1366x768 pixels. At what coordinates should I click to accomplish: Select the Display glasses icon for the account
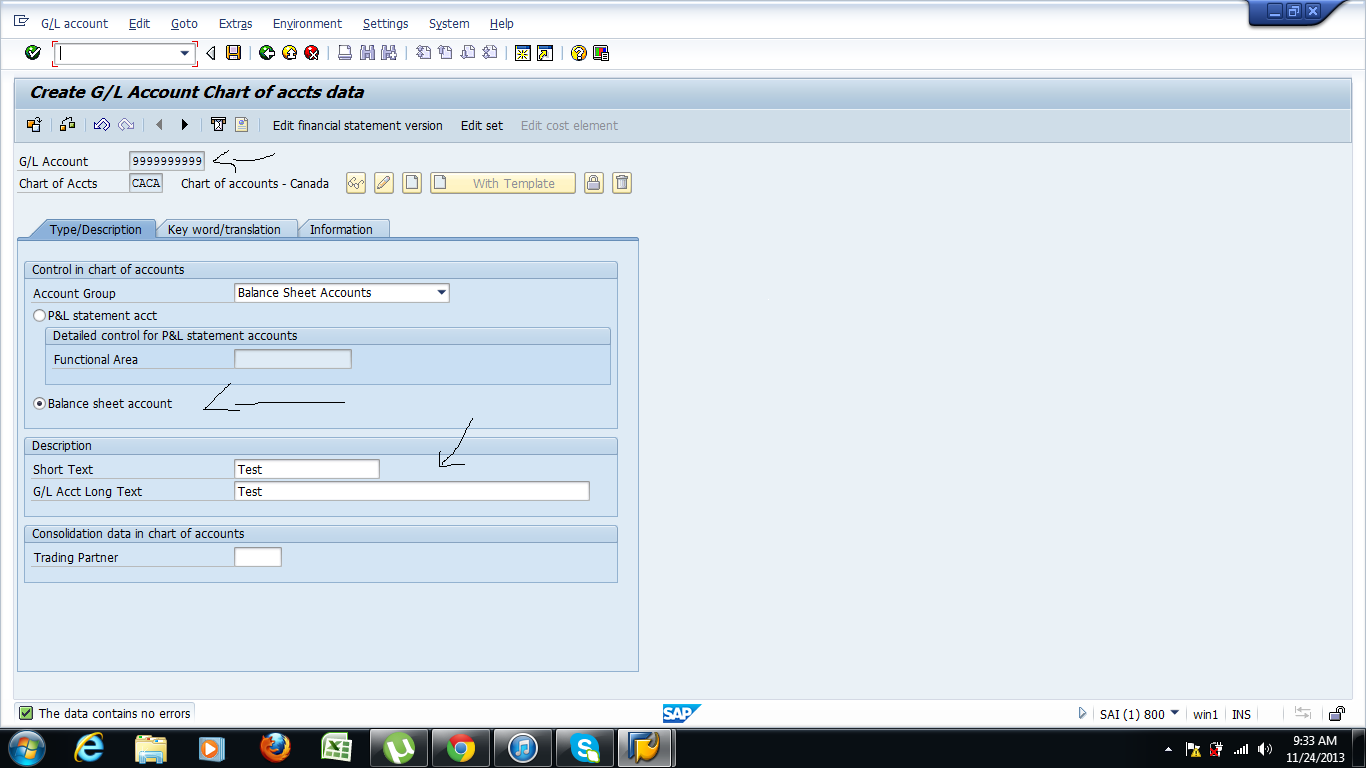(x=355, y=183)
